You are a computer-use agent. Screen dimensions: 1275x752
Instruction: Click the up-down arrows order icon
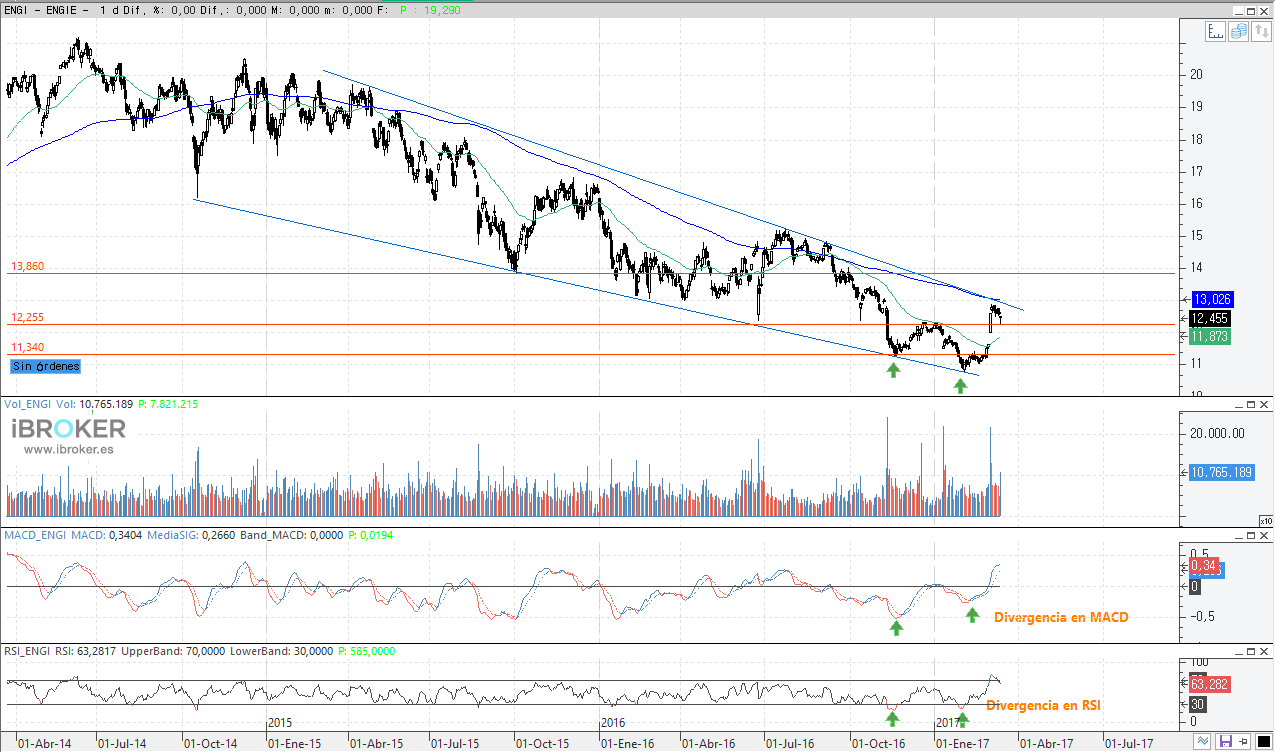[1262, 32]
